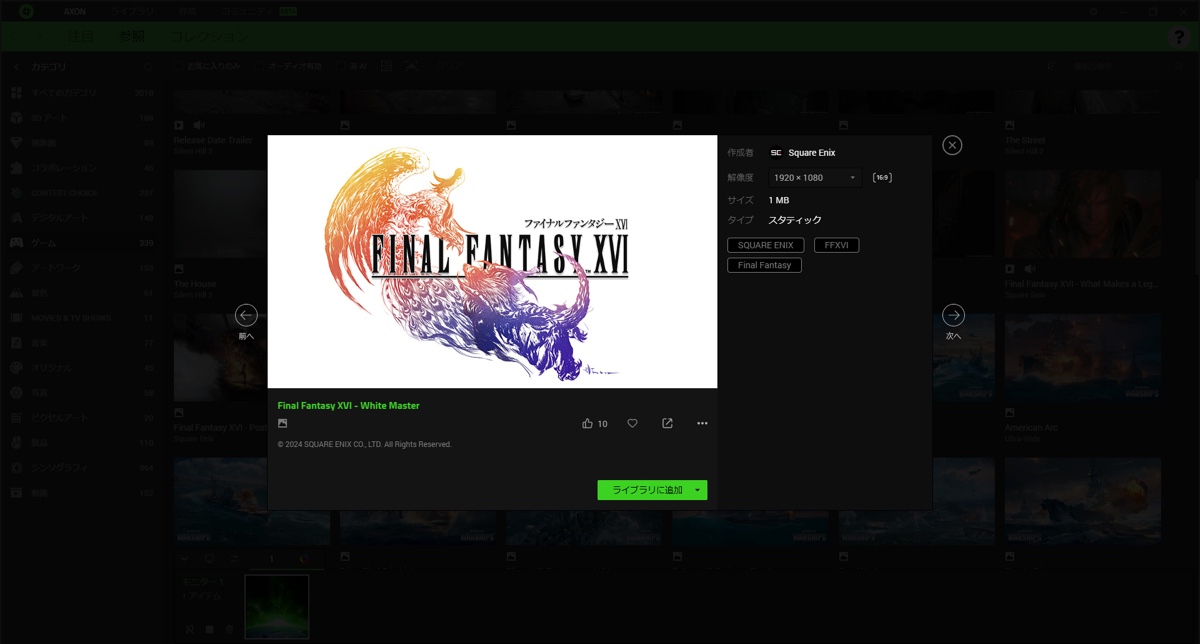Click the share icon below the preview
The height and width of the screenshot is (644, 1200).
coord(667,424)
